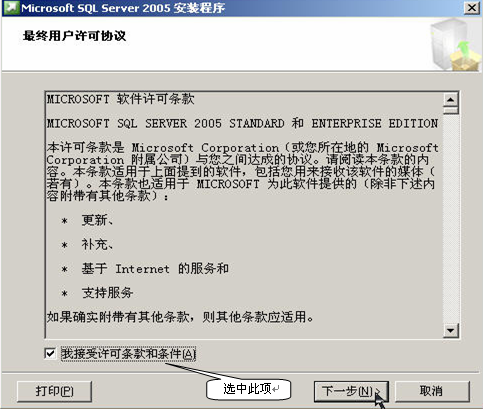
Task: Cancel setup with the 取消 button
Action: point(432,391)
